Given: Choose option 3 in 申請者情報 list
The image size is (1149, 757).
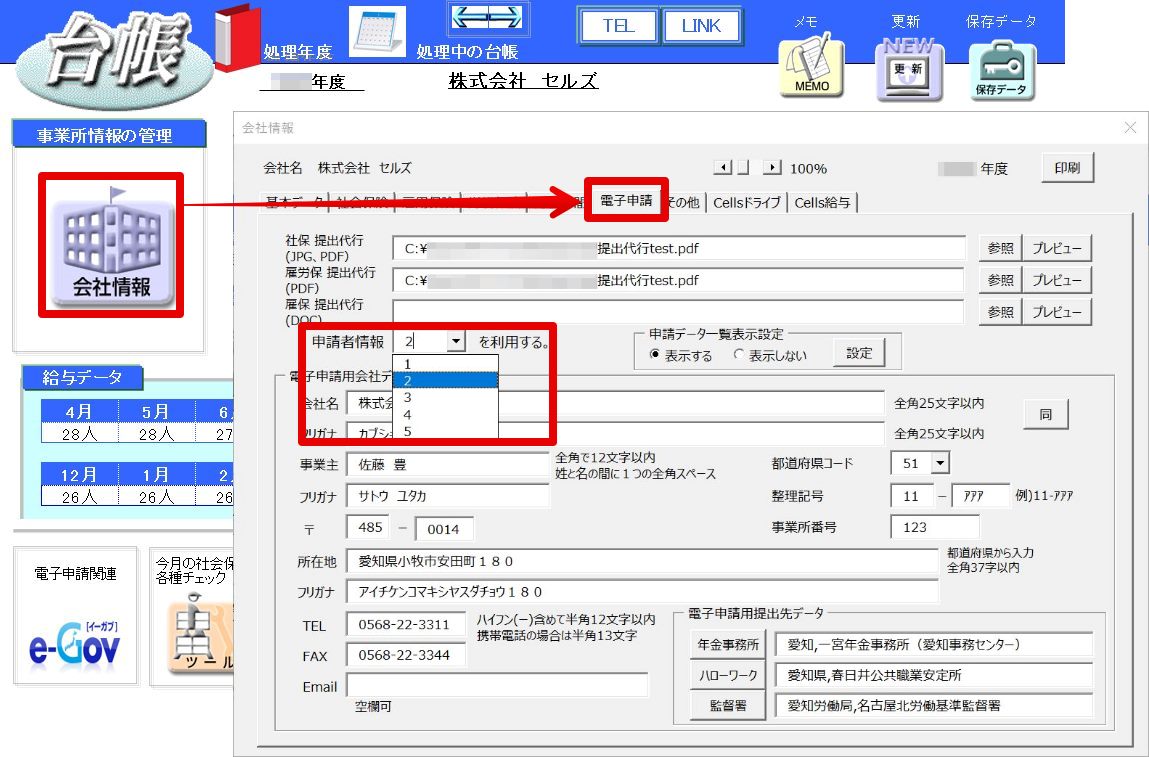Looking at the screenshot, I should point(446,397).
